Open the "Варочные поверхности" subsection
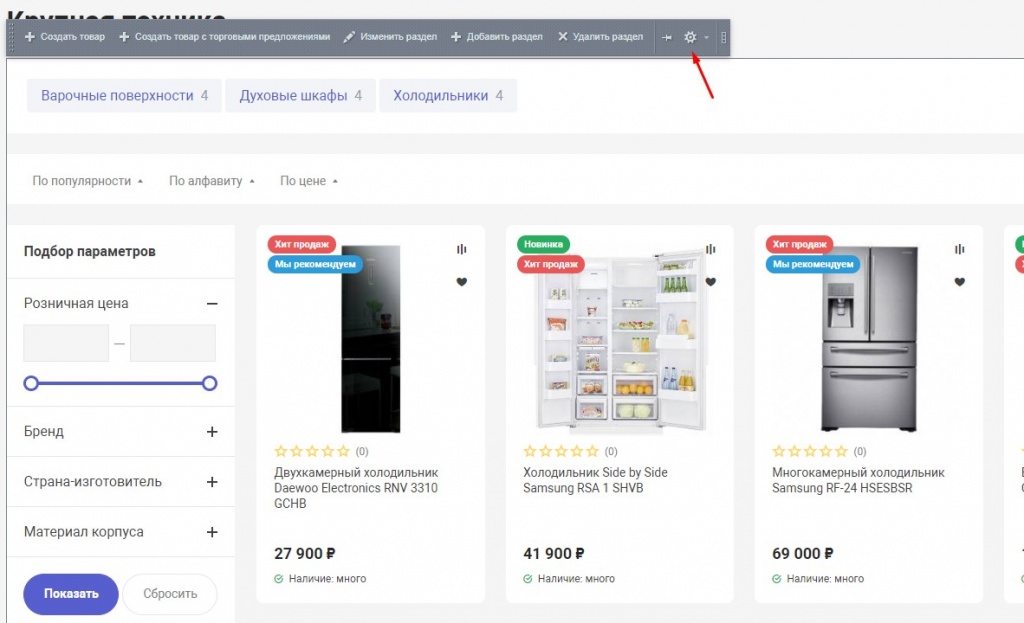Image resolution: width=1024 pixels, height=623 pixels. point(124,95)
